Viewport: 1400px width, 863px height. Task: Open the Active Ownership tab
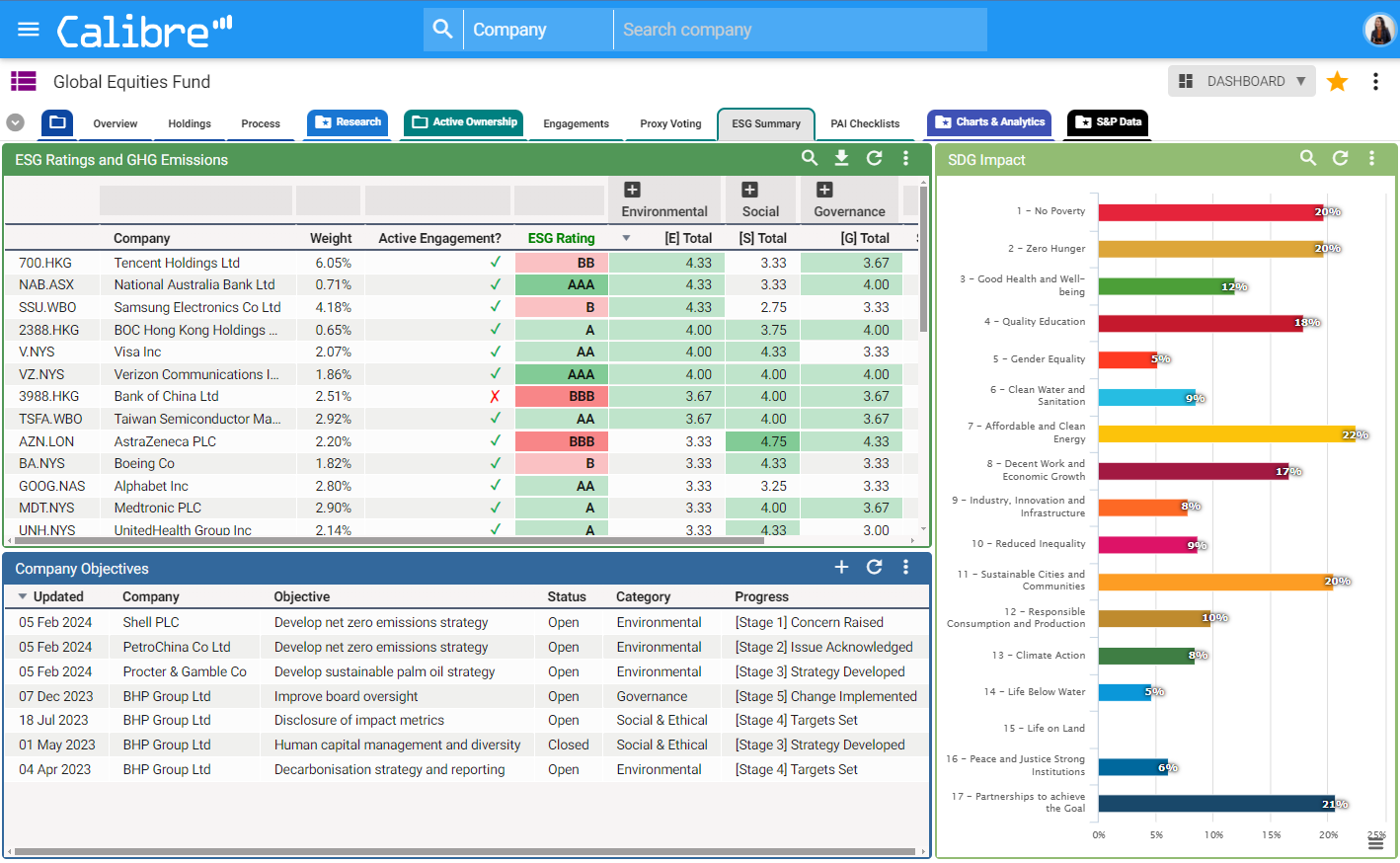coord(463,122)
